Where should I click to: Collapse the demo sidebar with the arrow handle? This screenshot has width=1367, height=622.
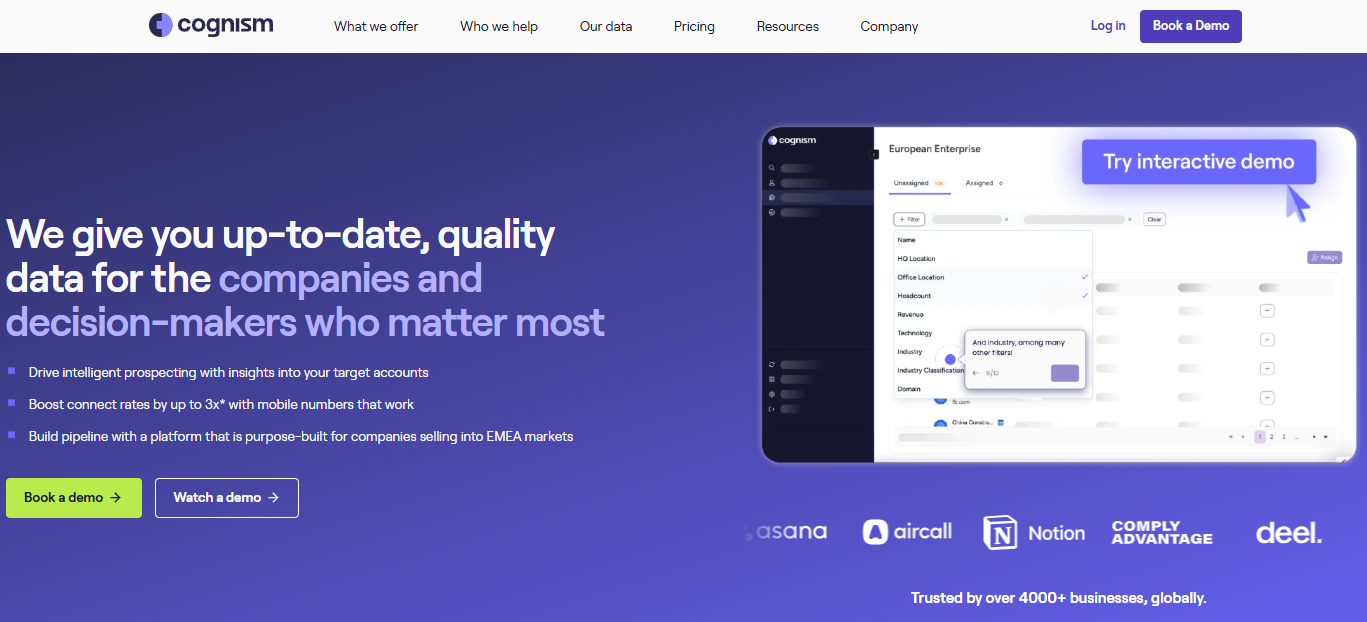(875, 154)
